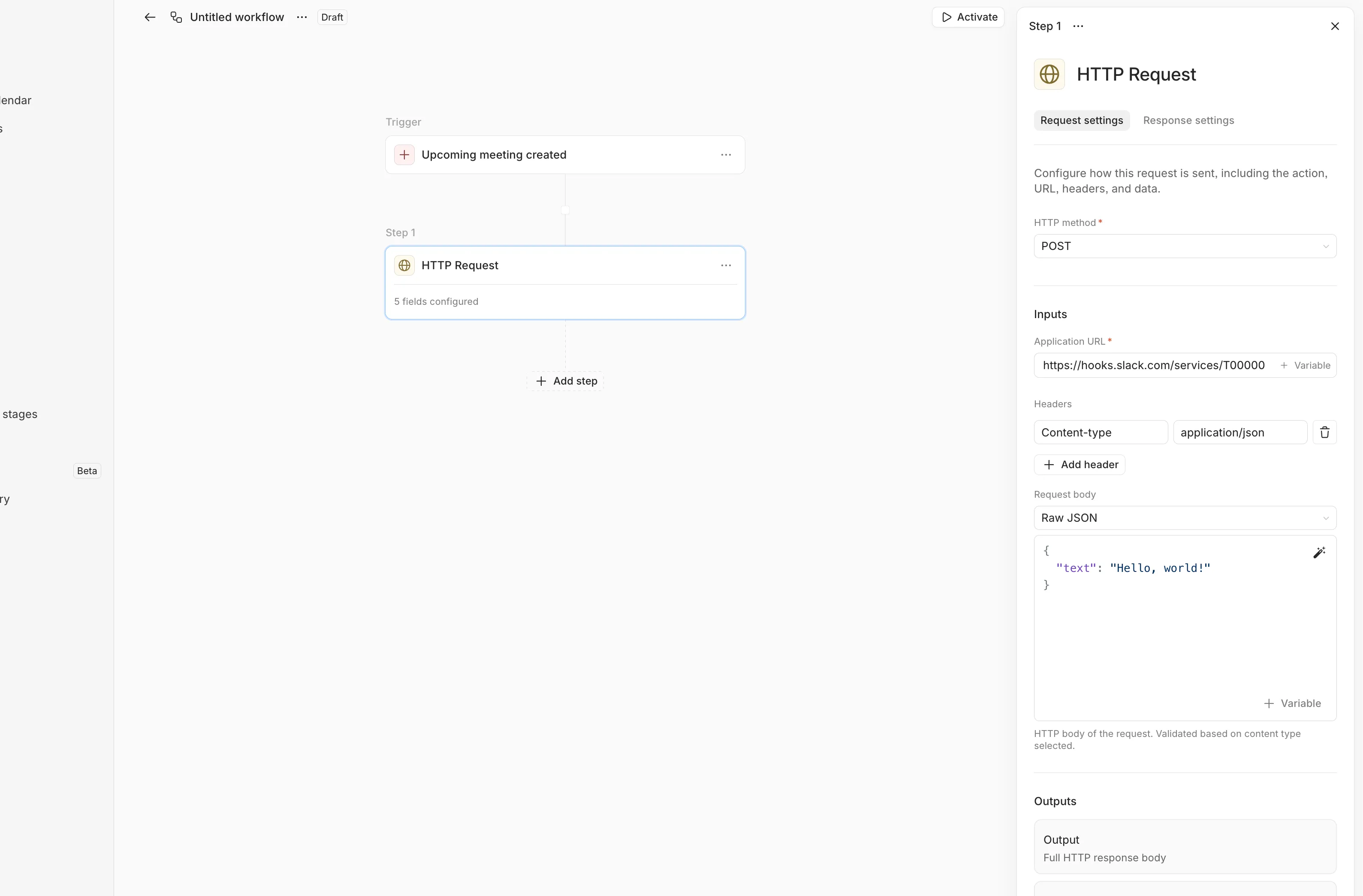Click the Add header button

coord(1079,465)
